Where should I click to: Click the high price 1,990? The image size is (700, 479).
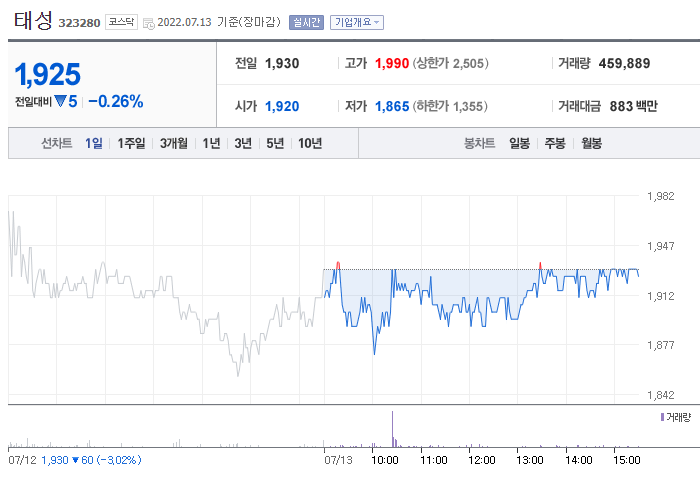click(392, 63)
